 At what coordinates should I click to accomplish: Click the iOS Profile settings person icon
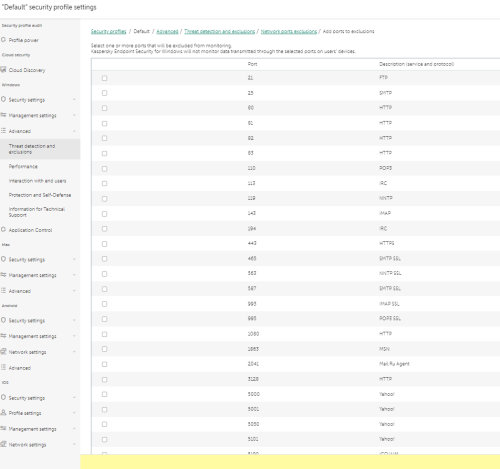click(x=3, y=413)
